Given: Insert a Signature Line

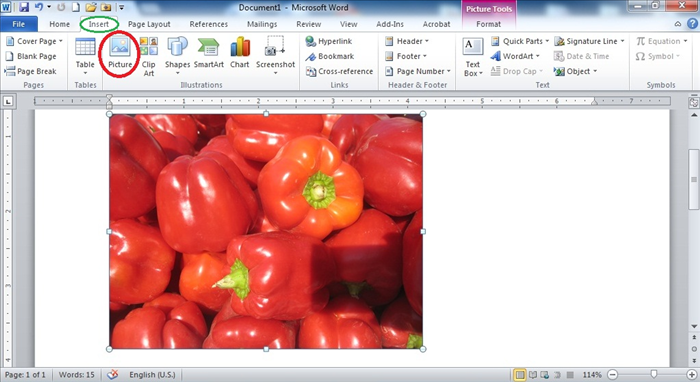Looking at the screenshot, I should [x=589, y=41].
